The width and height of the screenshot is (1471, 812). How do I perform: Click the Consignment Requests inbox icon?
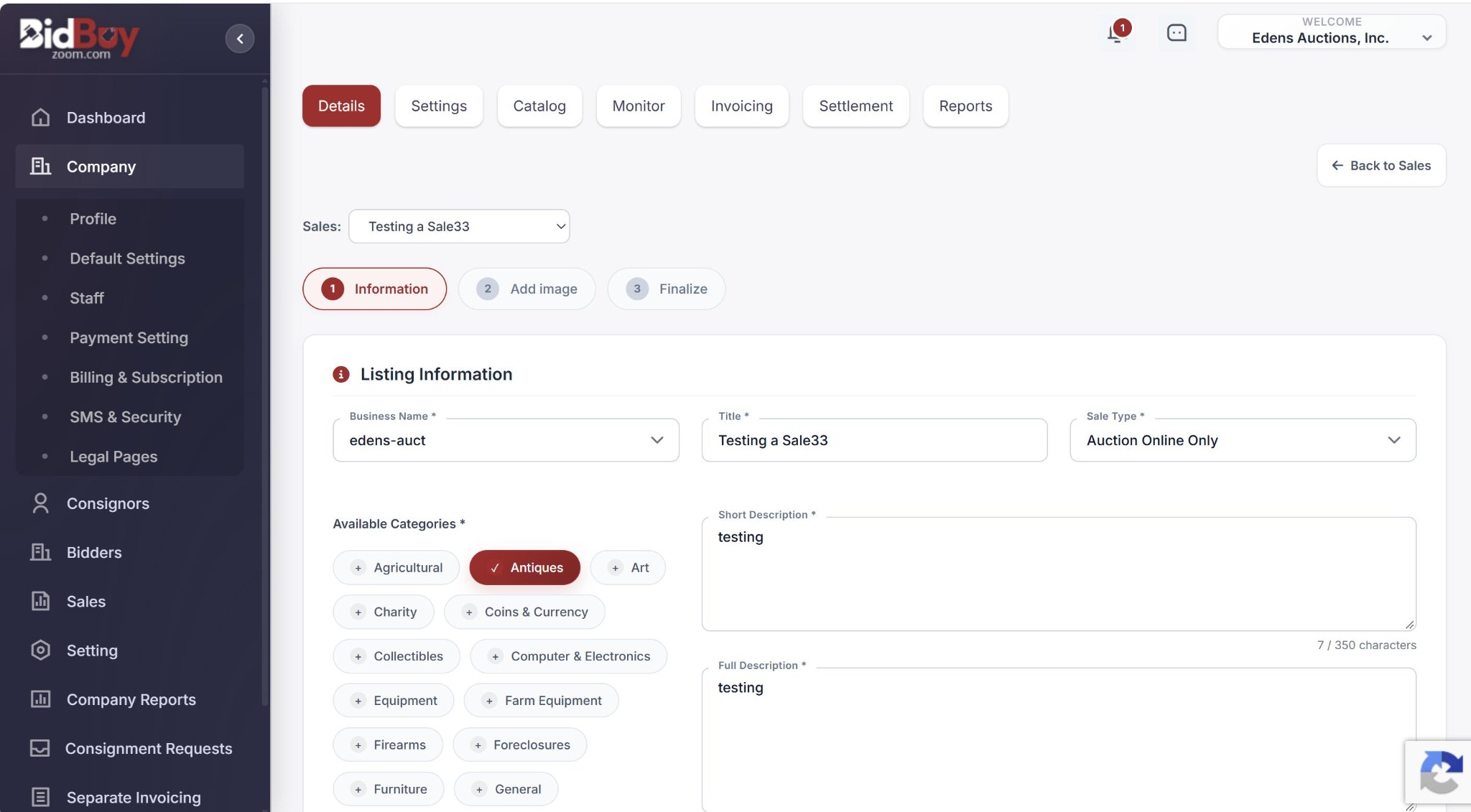point(40,748)
